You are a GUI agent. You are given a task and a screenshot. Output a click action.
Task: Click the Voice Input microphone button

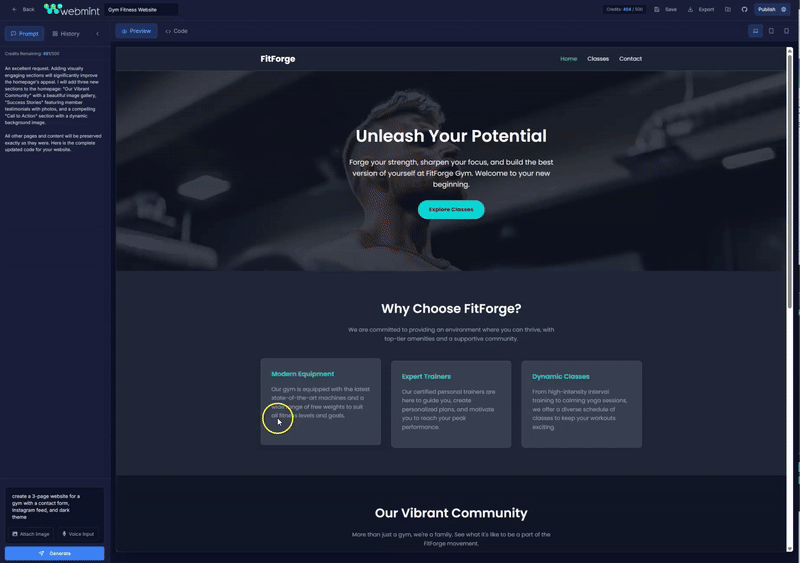[x=80, y=534]
